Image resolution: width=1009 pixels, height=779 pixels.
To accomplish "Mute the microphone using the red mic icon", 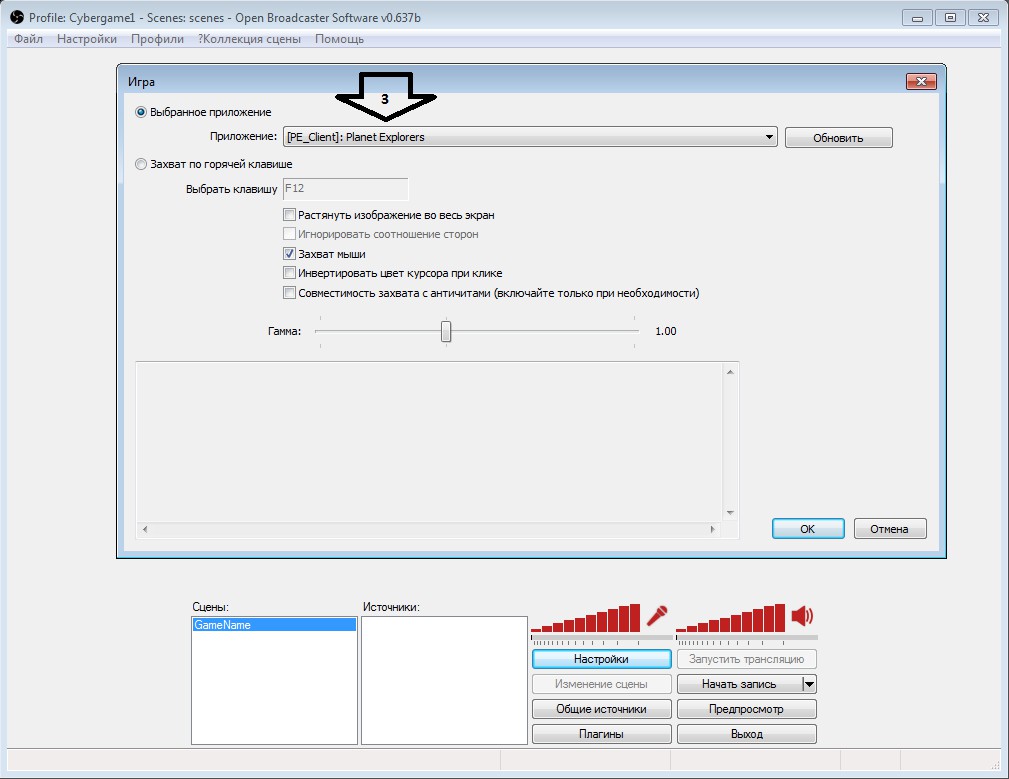I will (656, 616).
